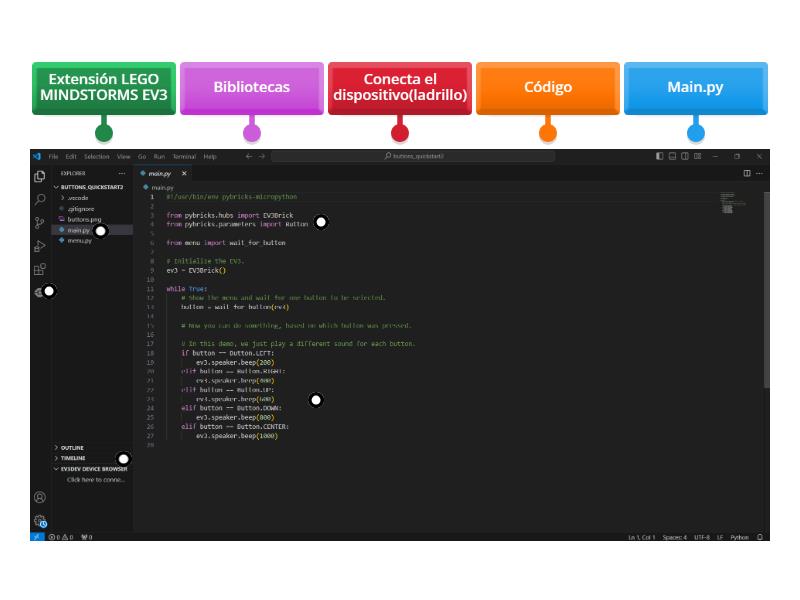The width and height of the screenshot is (800, 600).
Task: Toggle the primary side bar layout button
Action: click(x=660, y=156)
